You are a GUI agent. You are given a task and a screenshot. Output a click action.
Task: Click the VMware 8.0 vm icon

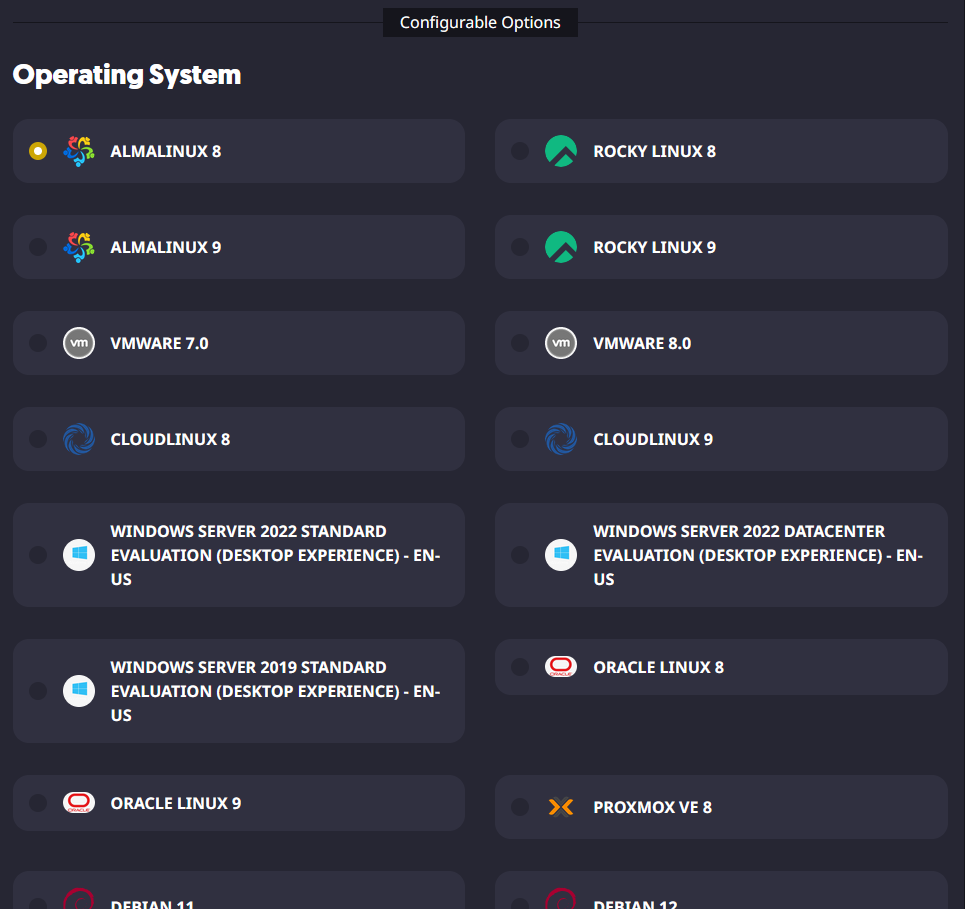[561, 343]
